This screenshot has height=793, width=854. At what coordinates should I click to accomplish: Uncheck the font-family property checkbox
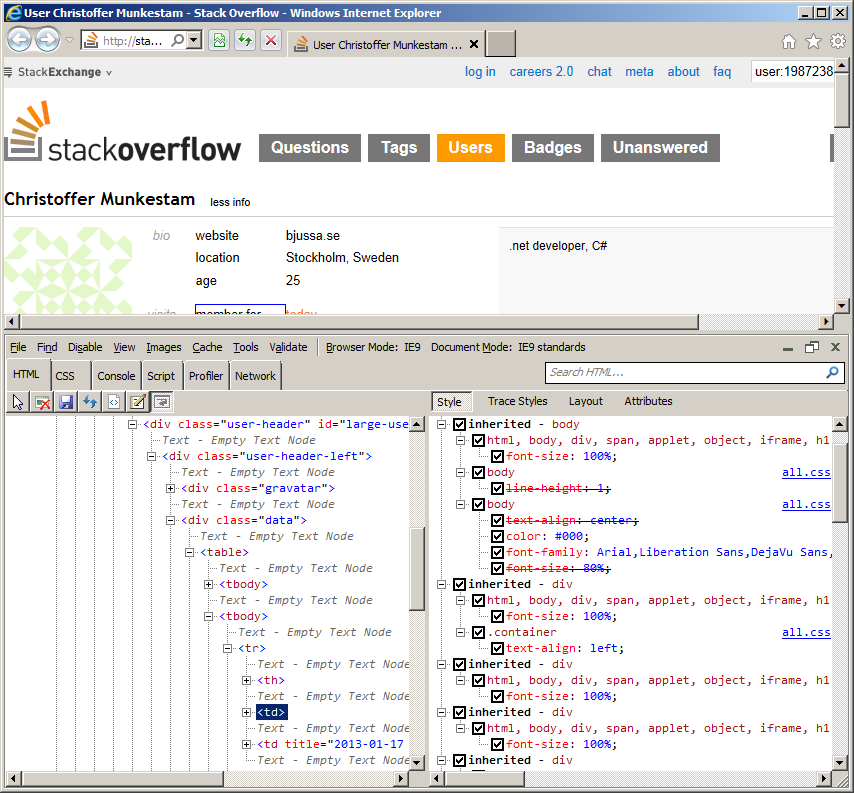pos(497,552)
